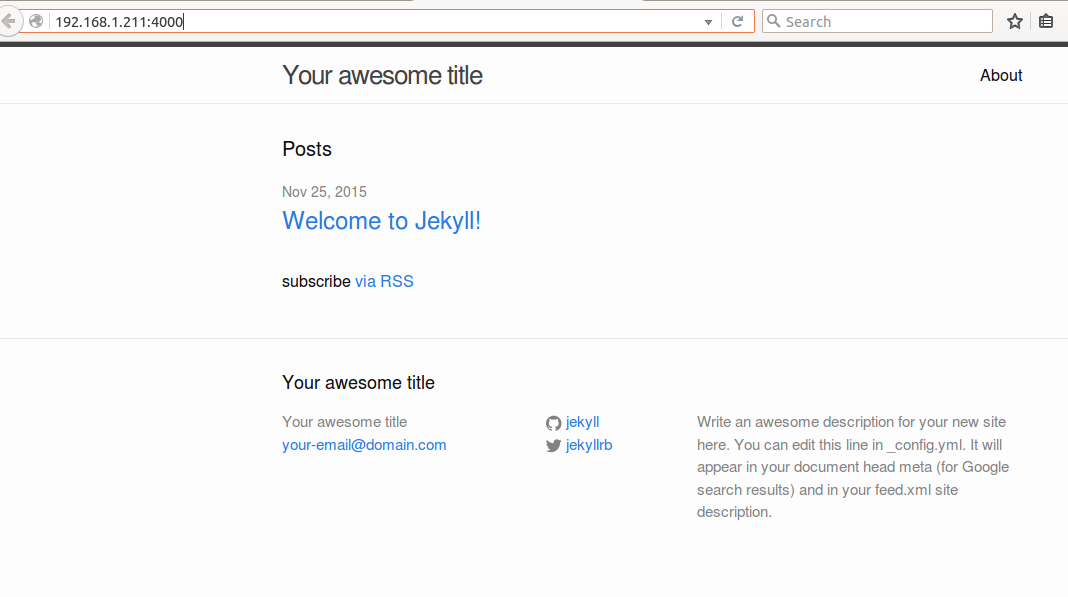This screenshot has height=597, width=1068.
Task: Bookmark this page with the star icon
Action: [1015, 22]
